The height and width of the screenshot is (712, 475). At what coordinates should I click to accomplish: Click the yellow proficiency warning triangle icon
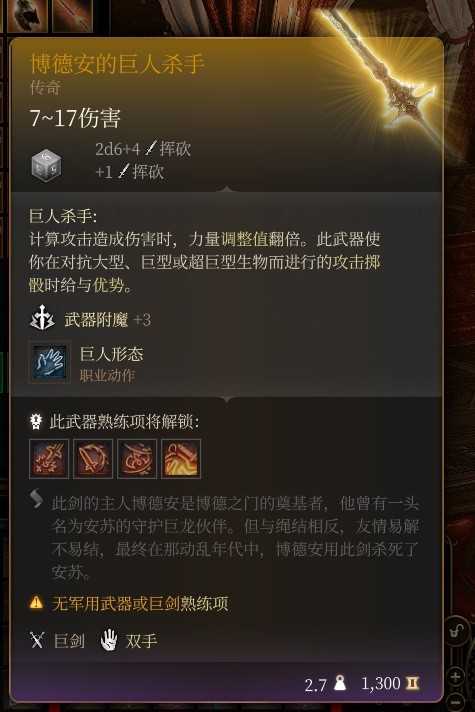(36, 603)
